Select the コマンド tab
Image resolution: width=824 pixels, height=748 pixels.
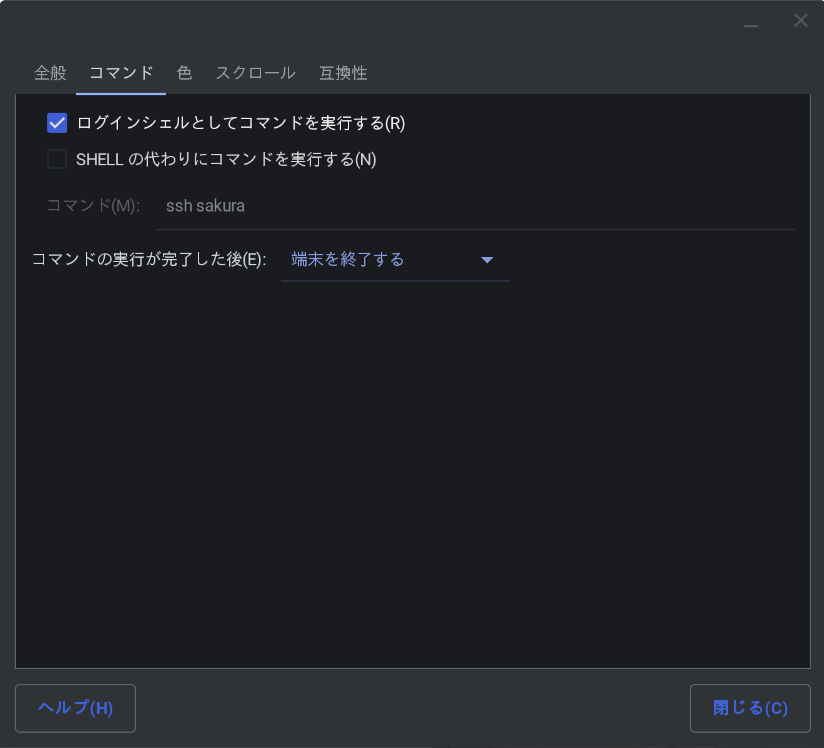click(121, 73)
